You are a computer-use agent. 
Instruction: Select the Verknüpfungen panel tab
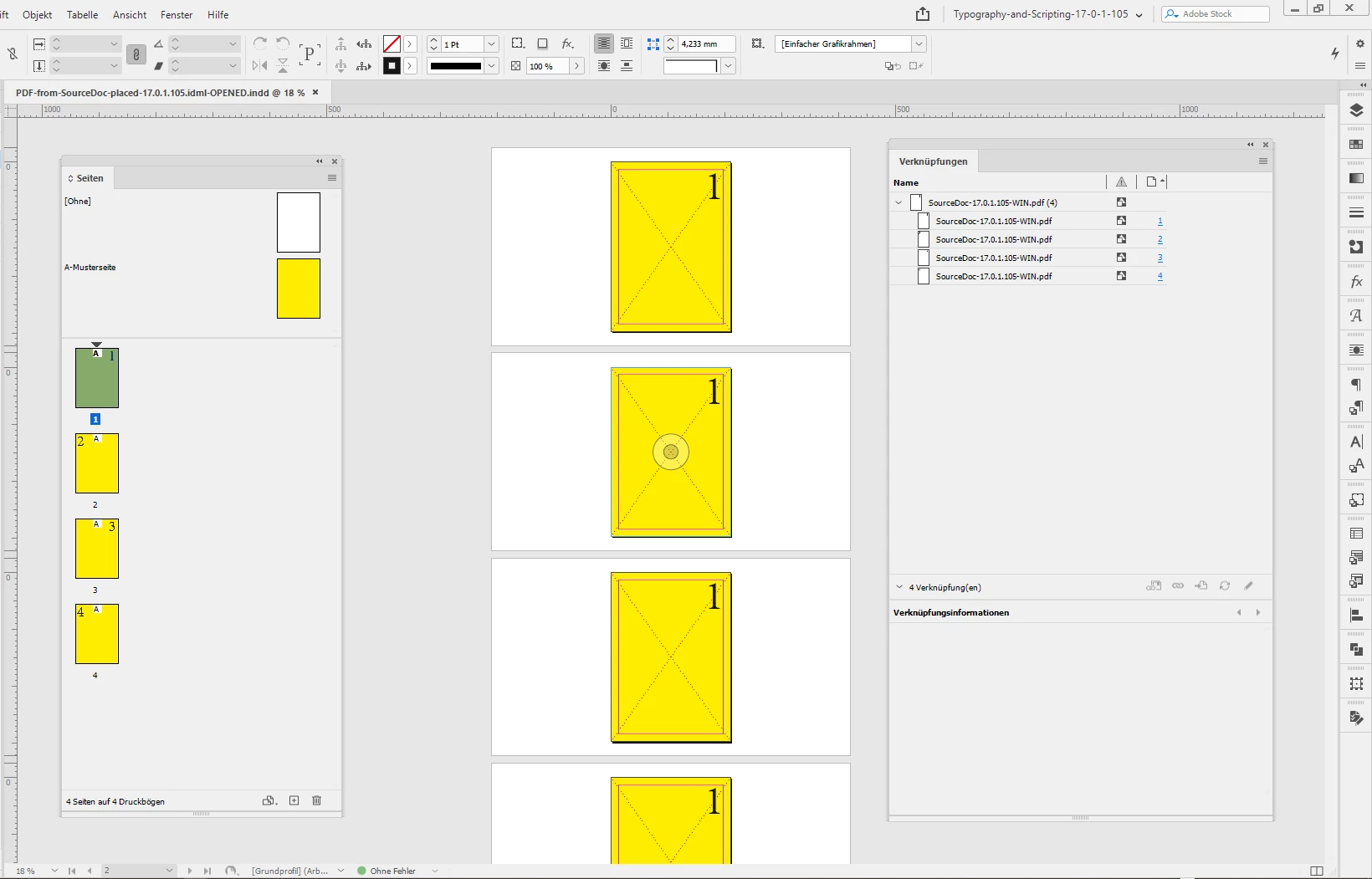coord(933,161)
